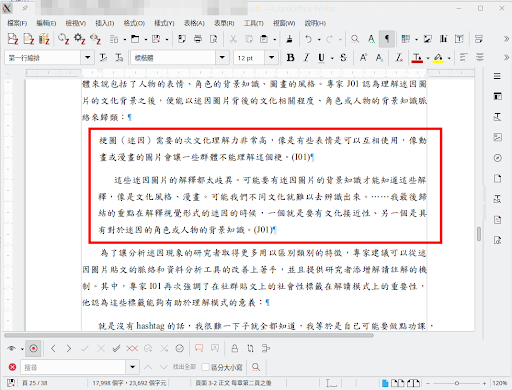Click Zotero Add/Edit Bibliography icon
Screen dimensions: 512x390
[x=44, y=39]
